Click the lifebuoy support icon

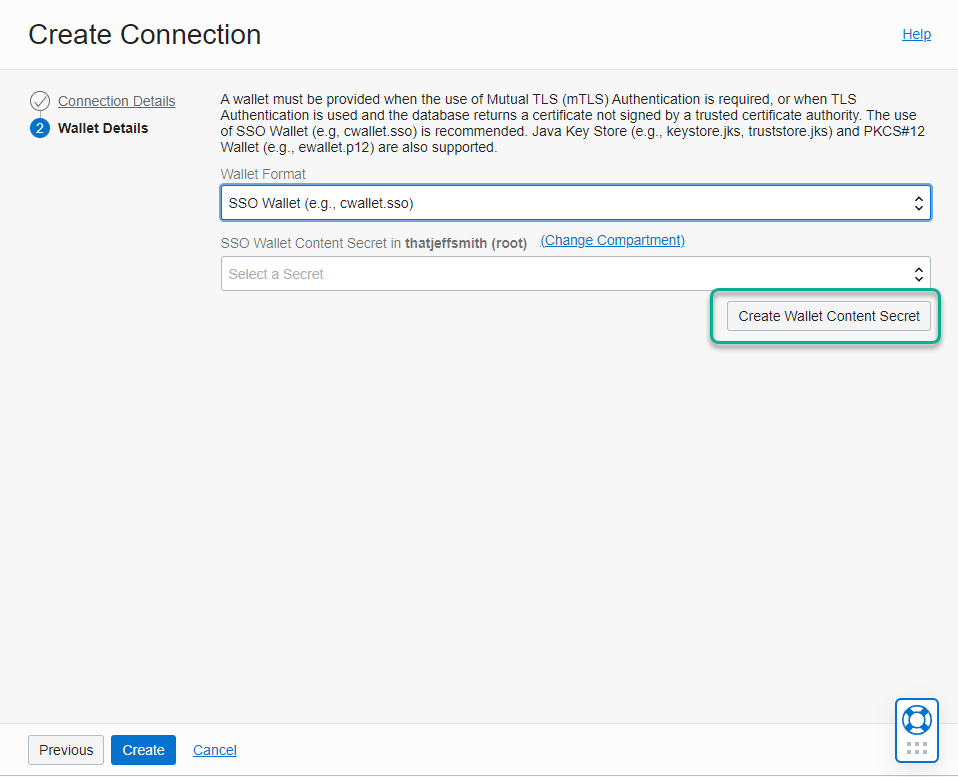pyautogui.click(x=916, y=720)
